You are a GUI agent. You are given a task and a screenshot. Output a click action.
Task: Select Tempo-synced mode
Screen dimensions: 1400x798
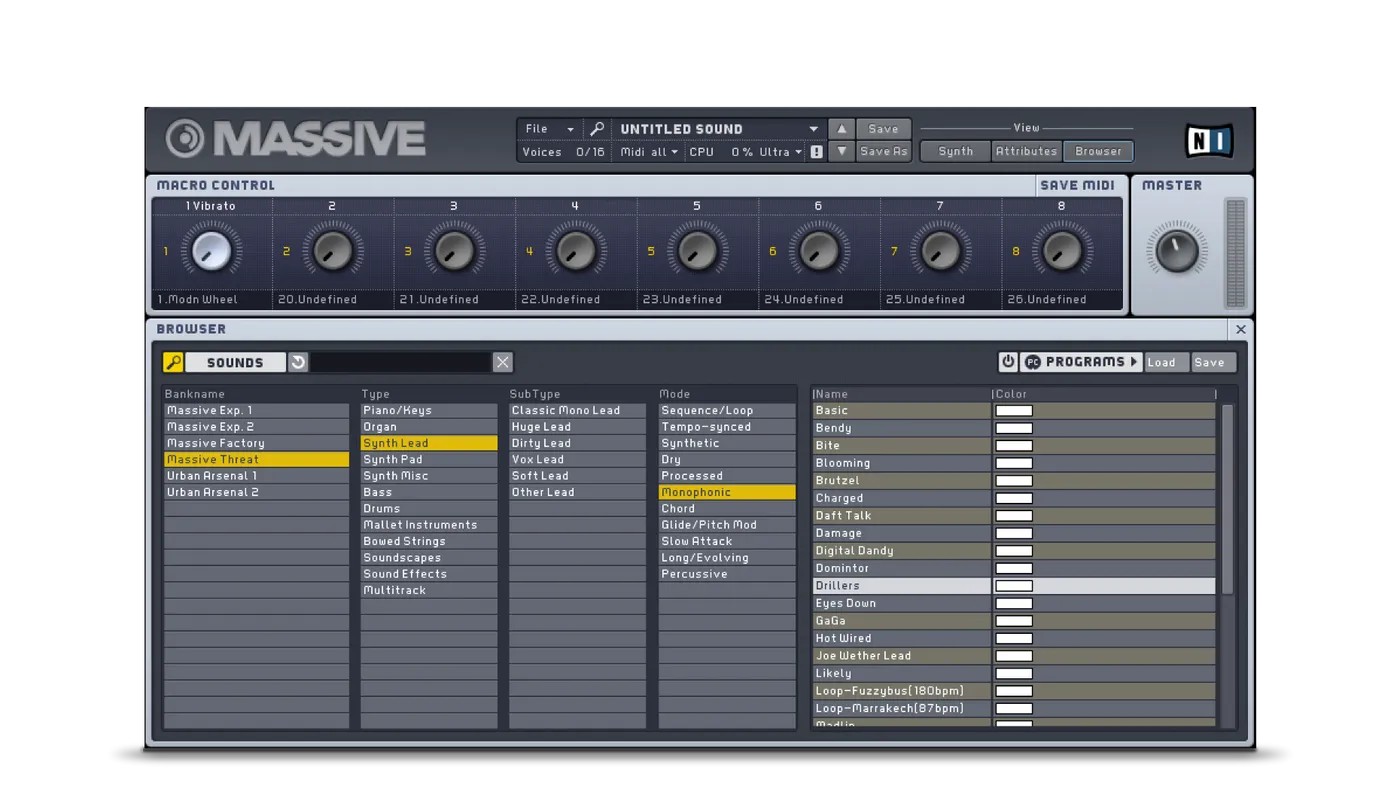727,427
